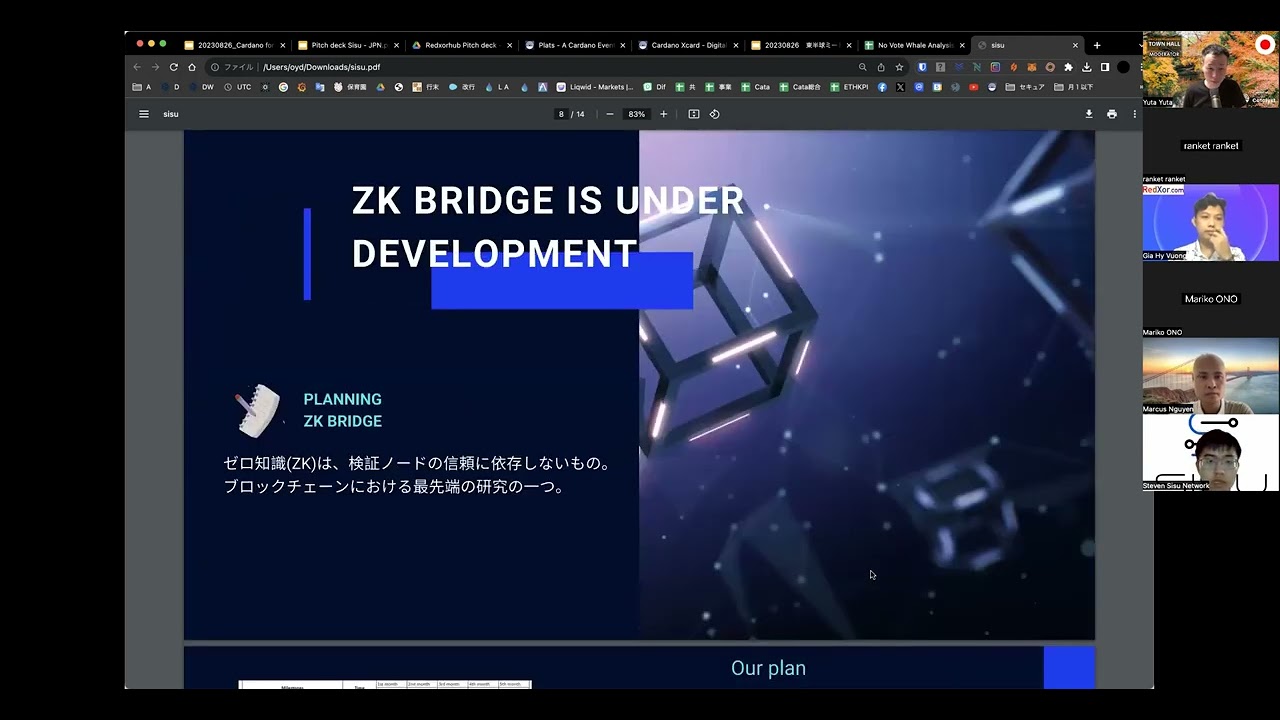Switch to the first 20230826_Cardano tab
This screenshot has height=720, width=1280.
[235, 45]
